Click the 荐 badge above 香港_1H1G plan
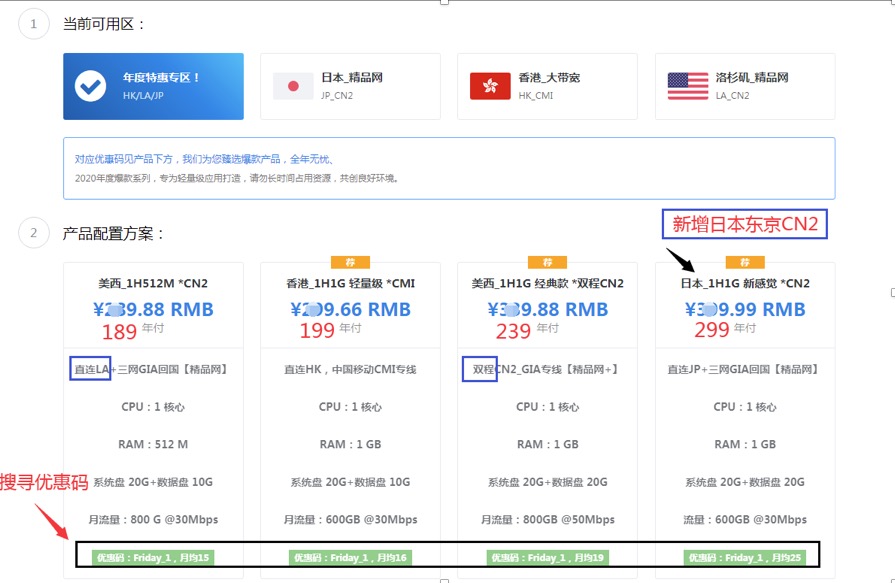895x583 pixels. click(350, 262)
